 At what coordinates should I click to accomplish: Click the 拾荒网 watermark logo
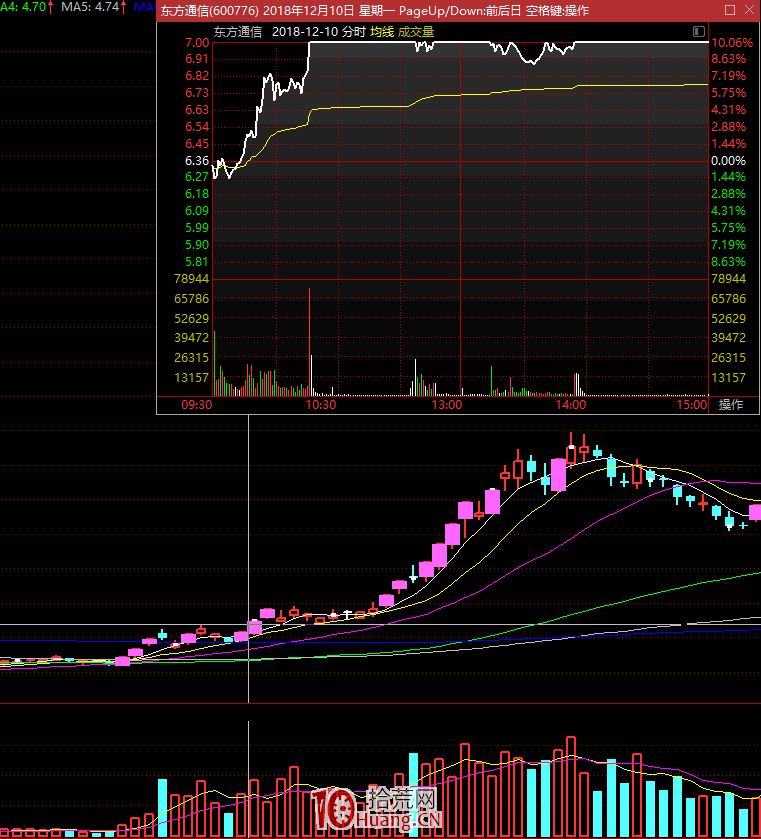pos(380,805)
